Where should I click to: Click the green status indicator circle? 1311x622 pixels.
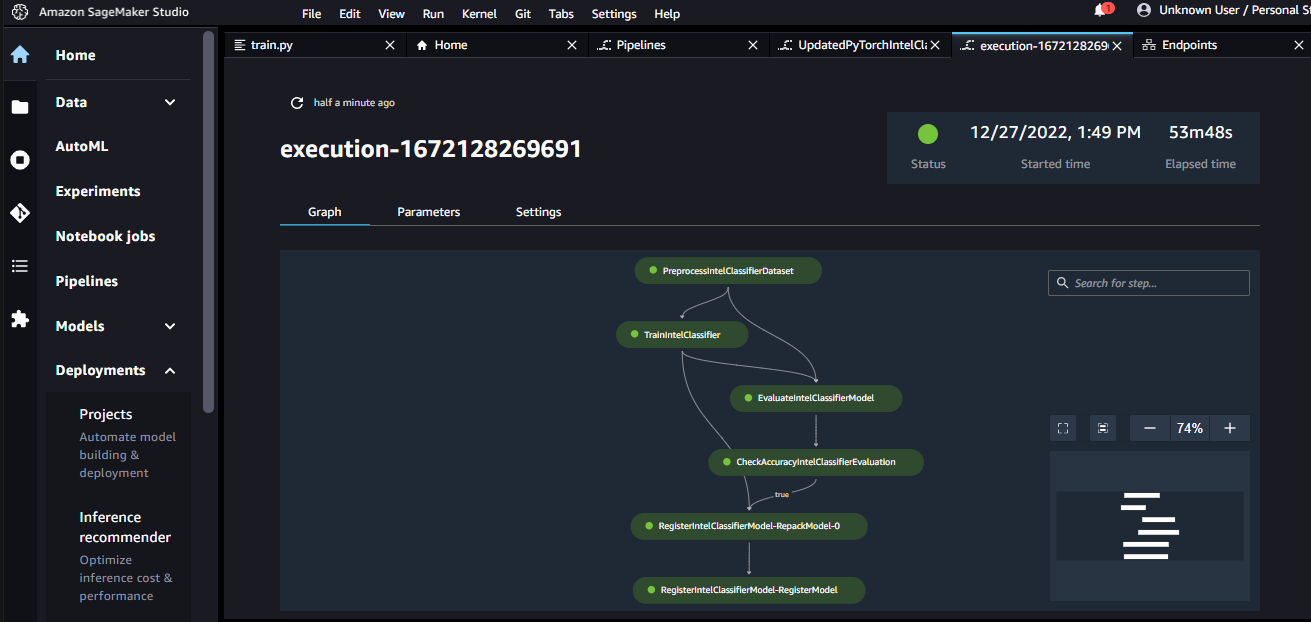coord(928,133)
